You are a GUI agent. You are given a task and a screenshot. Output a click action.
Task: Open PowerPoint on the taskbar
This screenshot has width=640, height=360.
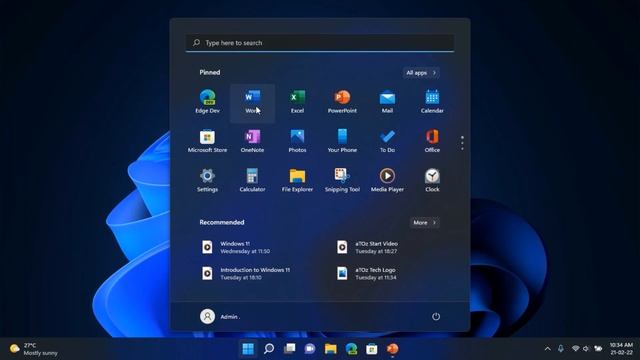pos(393,349)
